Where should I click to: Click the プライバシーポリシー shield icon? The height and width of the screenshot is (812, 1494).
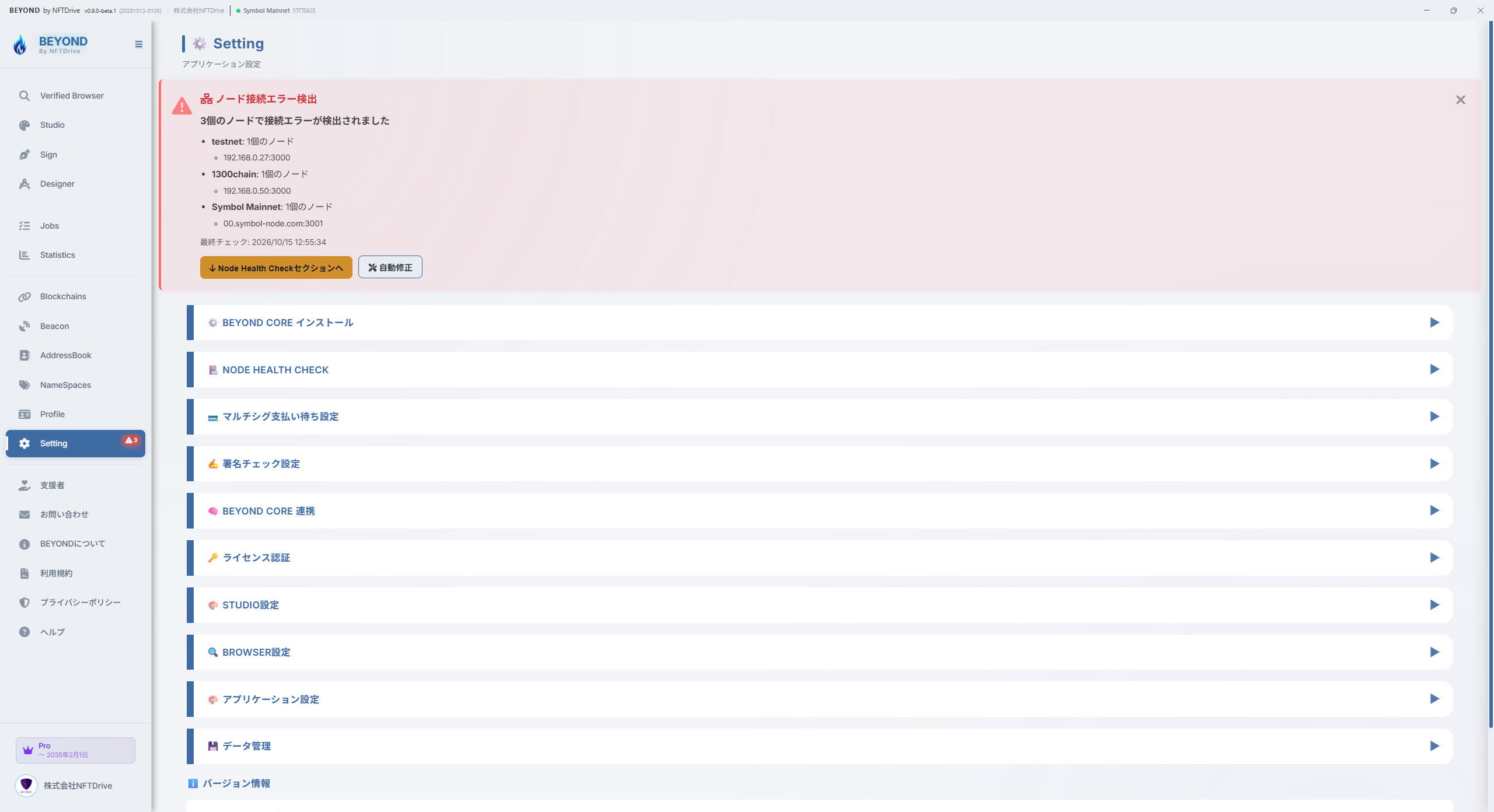click(24, 603)
